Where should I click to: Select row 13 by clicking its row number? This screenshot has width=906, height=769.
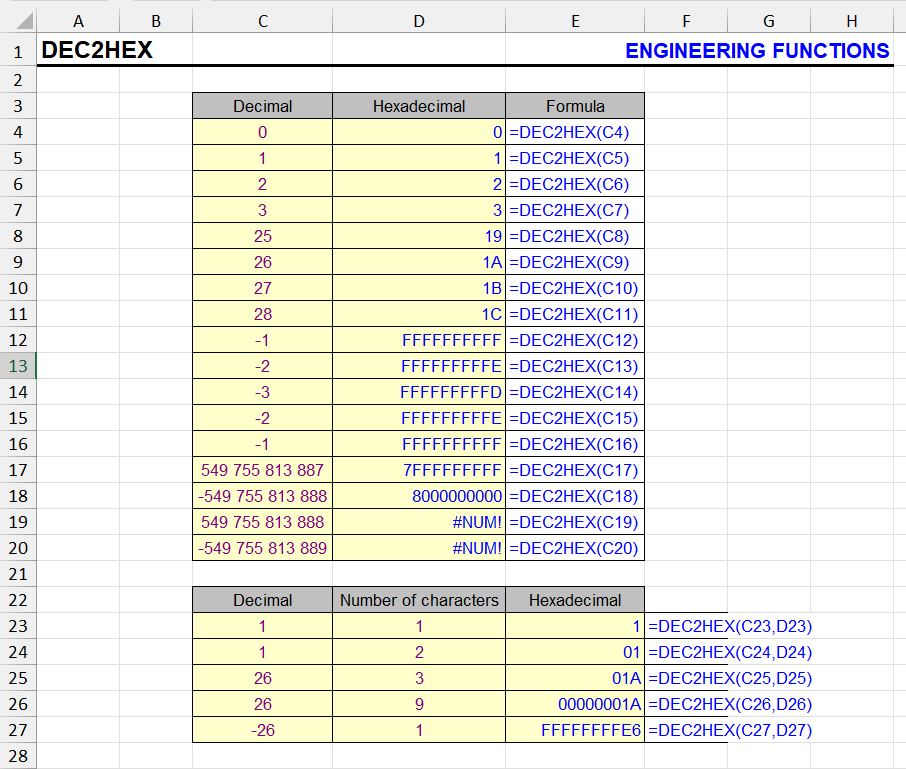click(18, 366)
